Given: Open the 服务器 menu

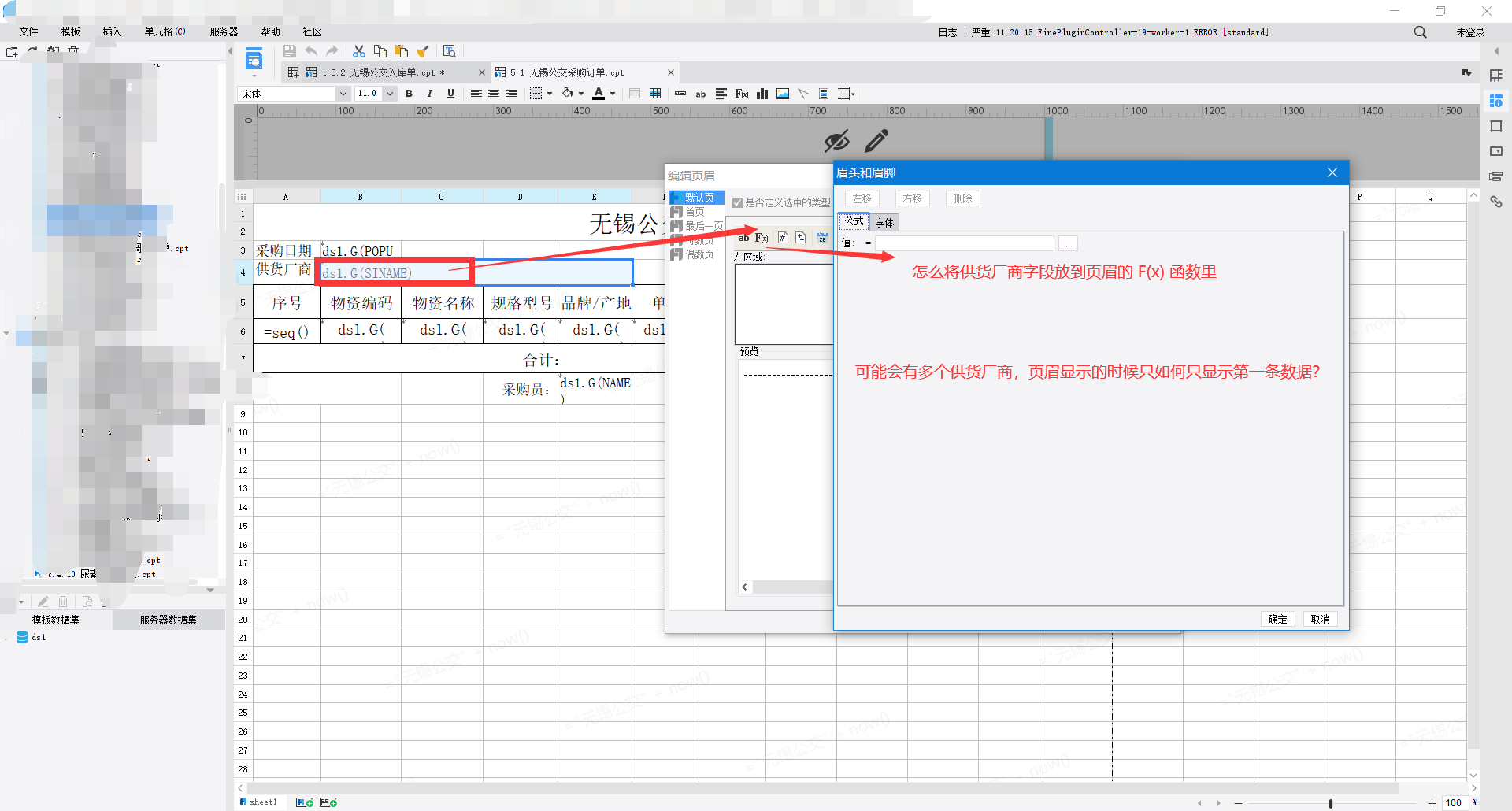Looking at the screenshot, I should click(x=224, y=32).
